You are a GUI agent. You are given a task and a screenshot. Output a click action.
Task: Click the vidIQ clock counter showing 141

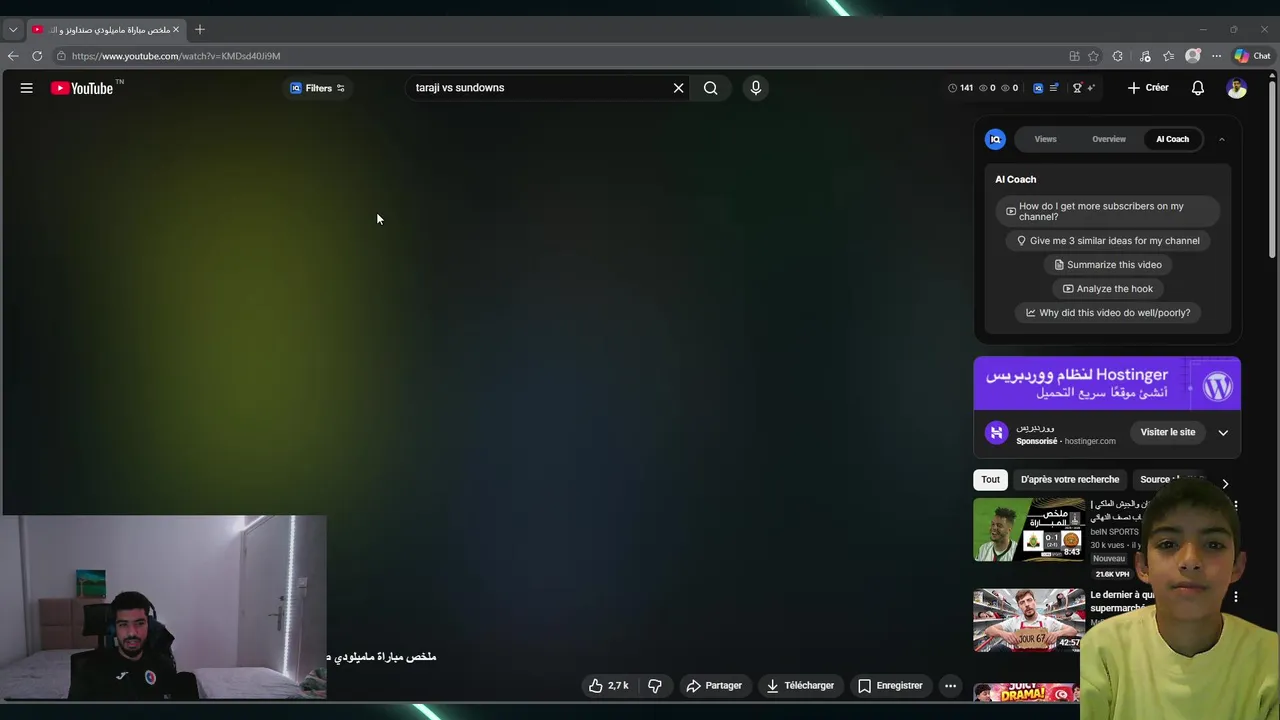click(960, 88)
